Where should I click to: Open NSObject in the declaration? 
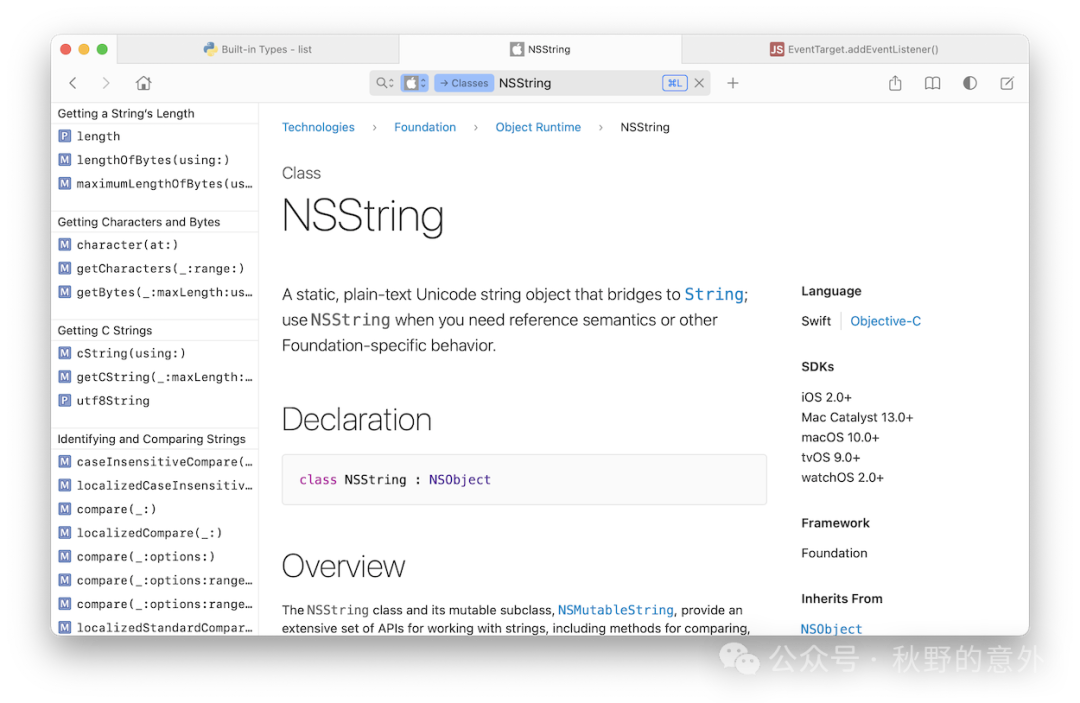(x=459, y=480)
